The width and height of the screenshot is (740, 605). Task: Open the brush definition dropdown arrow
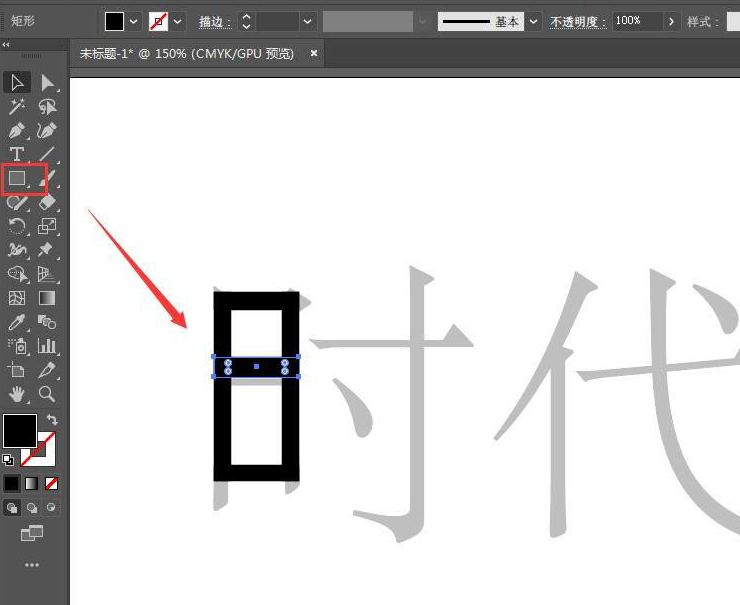click(x=533, y=22)
